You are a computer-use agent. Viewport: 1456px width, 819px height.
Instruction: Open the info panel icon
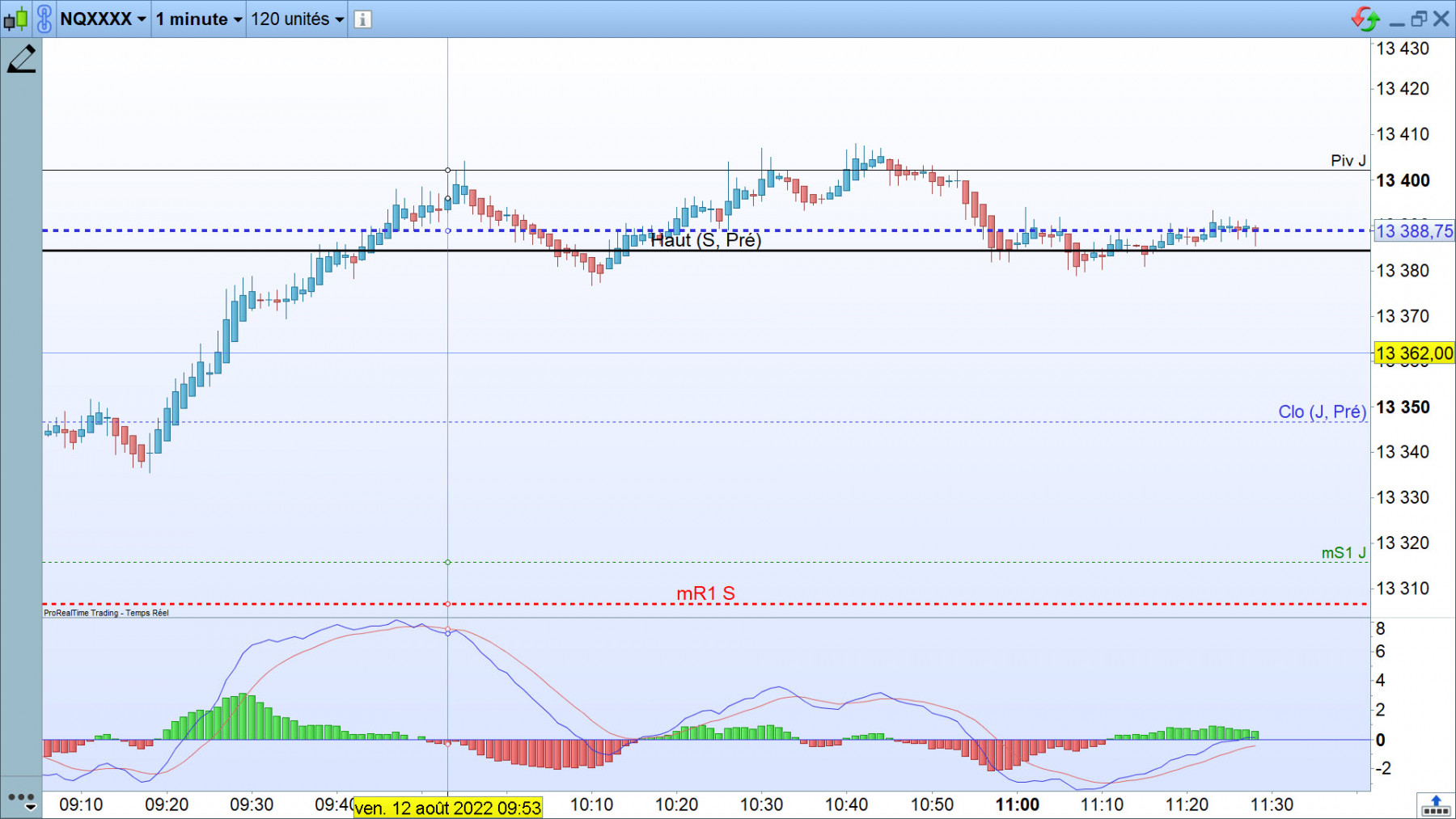click(362, 19)
